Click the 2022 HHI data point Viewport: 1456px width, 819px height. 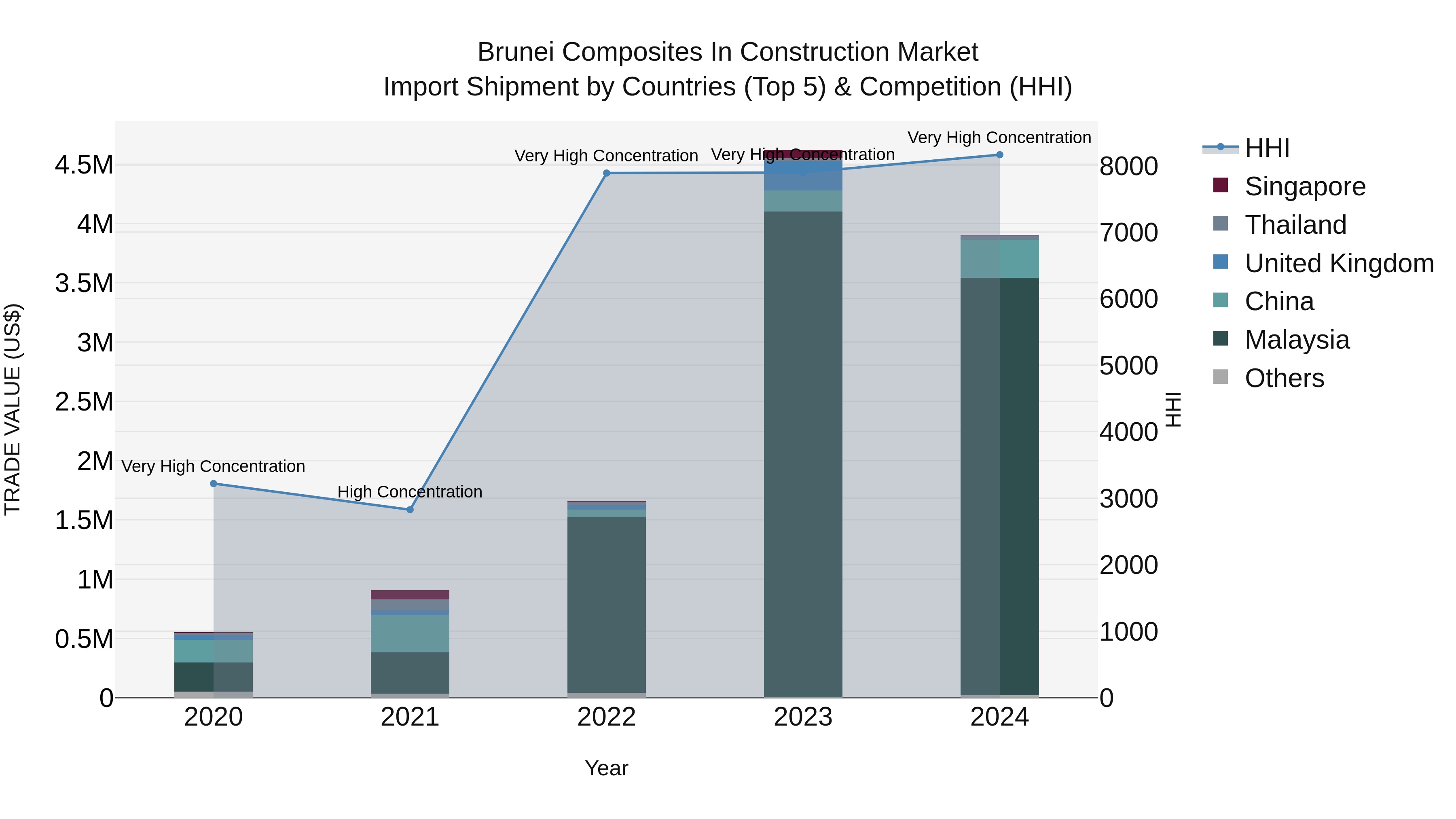(607, 174)
